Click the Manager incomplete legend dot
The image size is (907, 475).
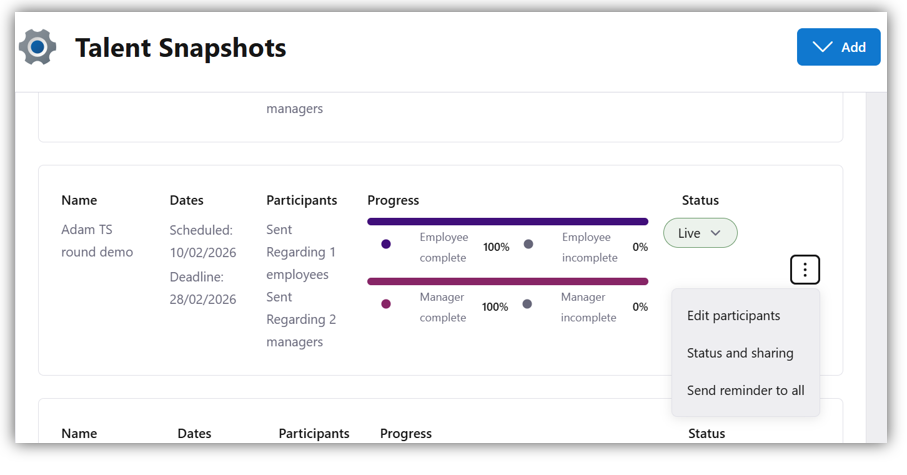click(x=528, y=304)
